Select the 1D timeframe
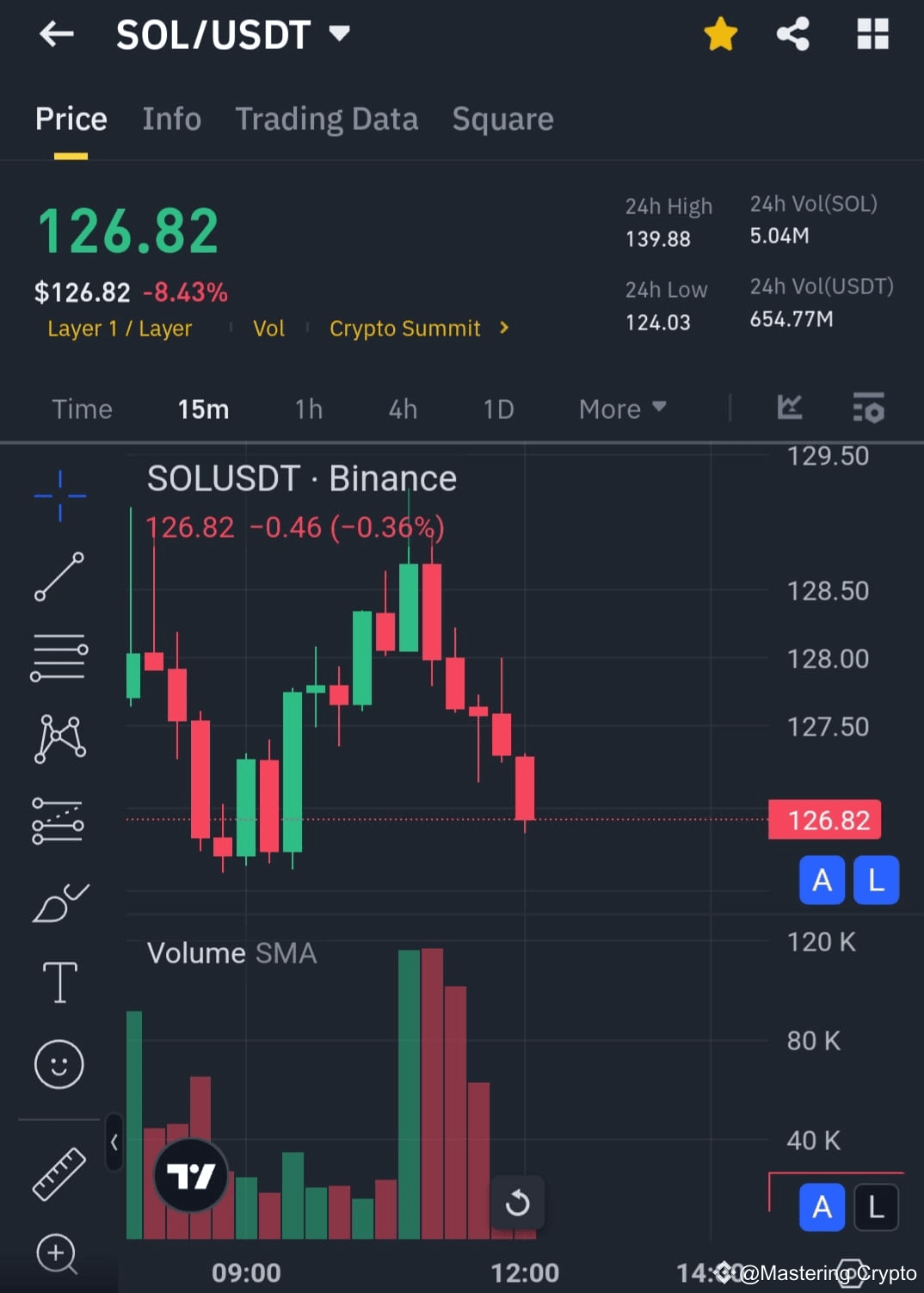The image size is (924, 1293). point(497,409)
